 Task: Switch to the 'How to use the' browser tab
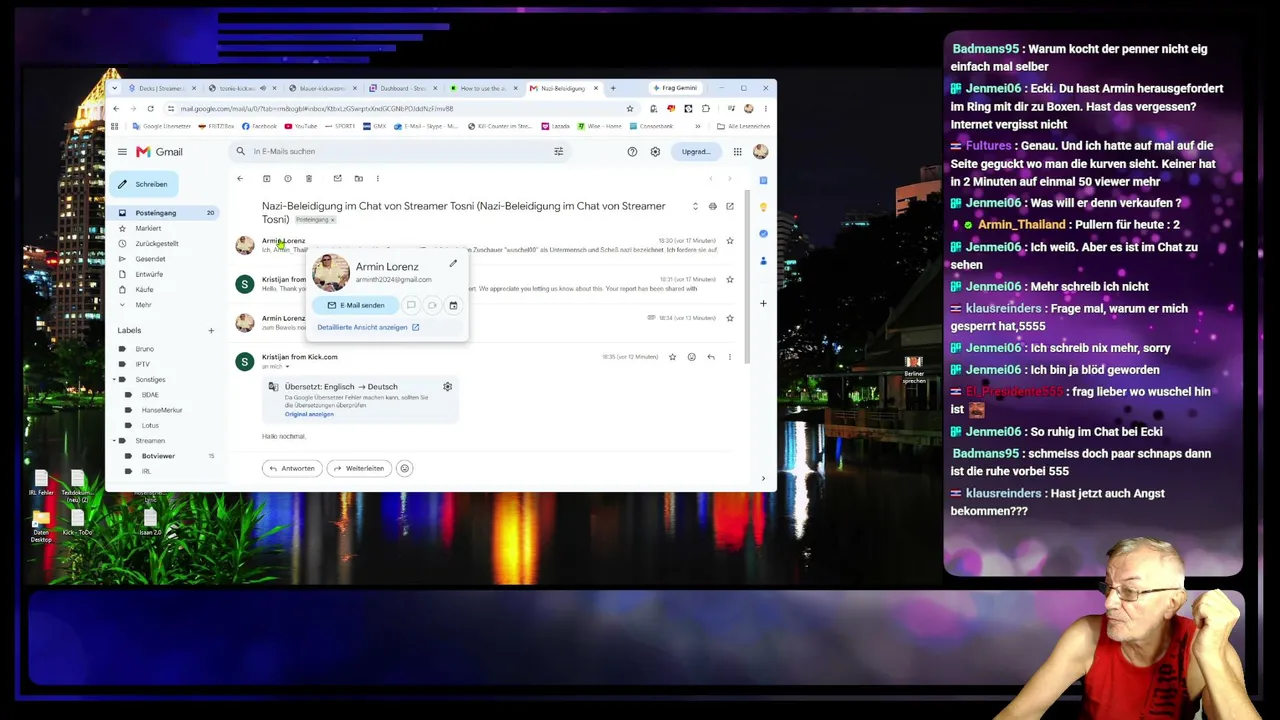tap(485, 88)
